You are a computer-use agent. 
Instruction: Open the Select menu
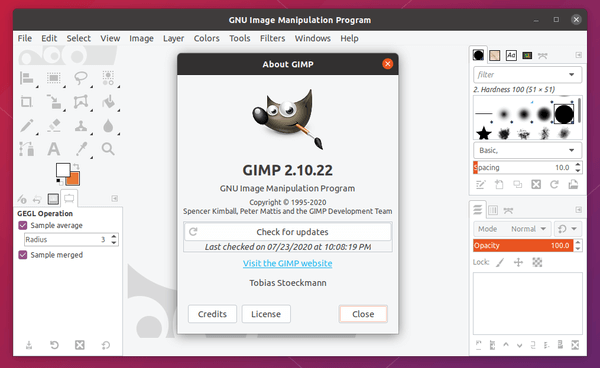click(78, 38)
